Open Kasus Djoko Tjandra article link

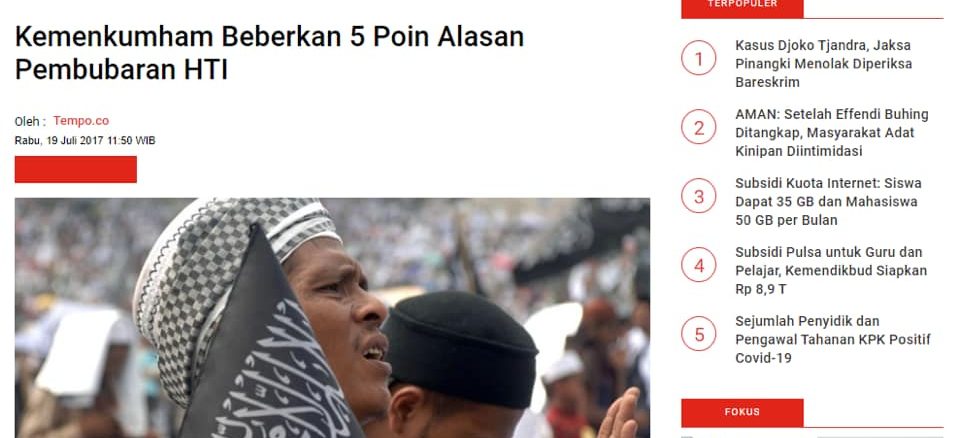[823, 64]
